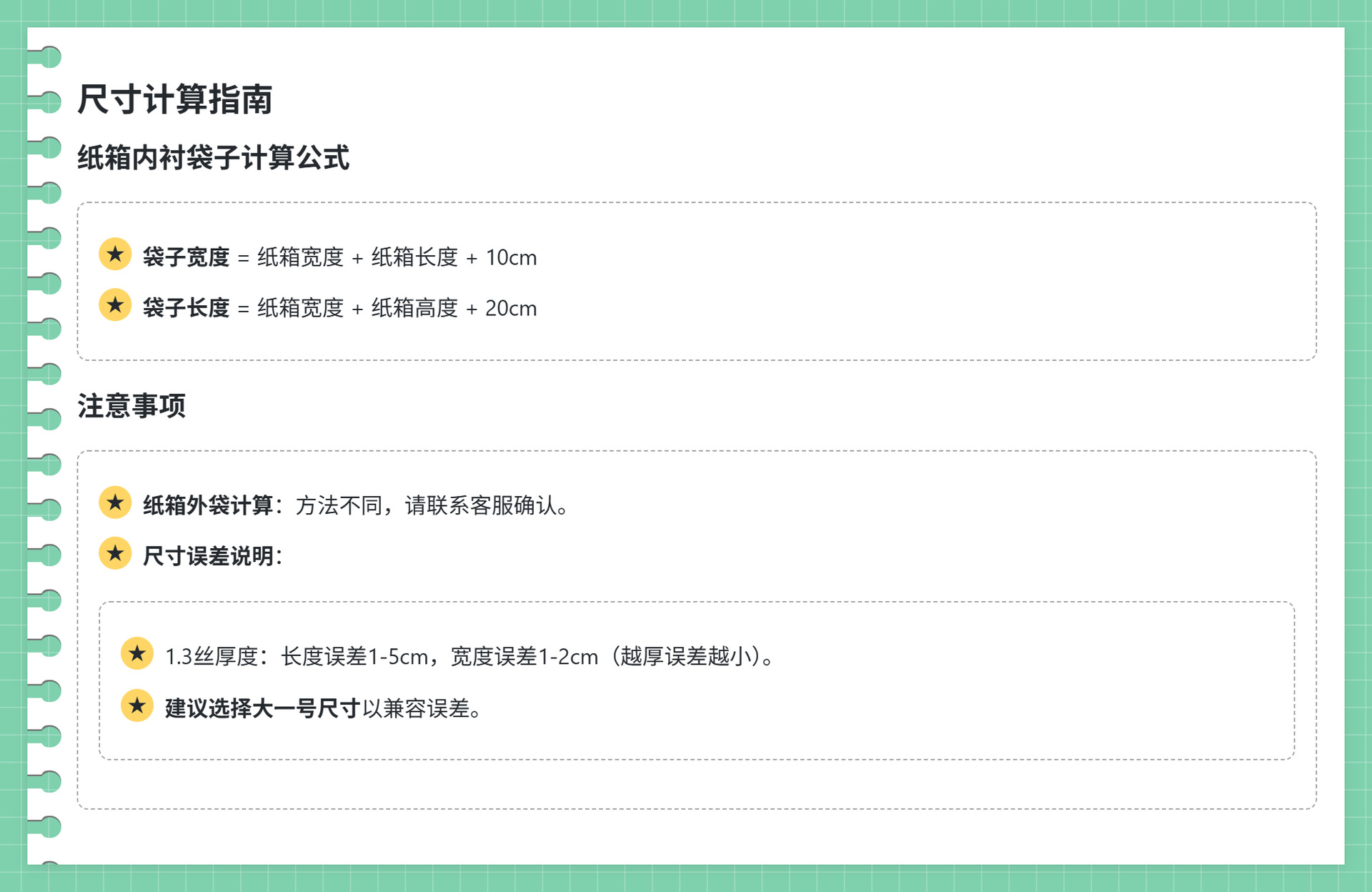Click the 20cm value in length formula
The width and height of the screenshot is (1372, 892).
pyautogui.click(x=511, y=308)
